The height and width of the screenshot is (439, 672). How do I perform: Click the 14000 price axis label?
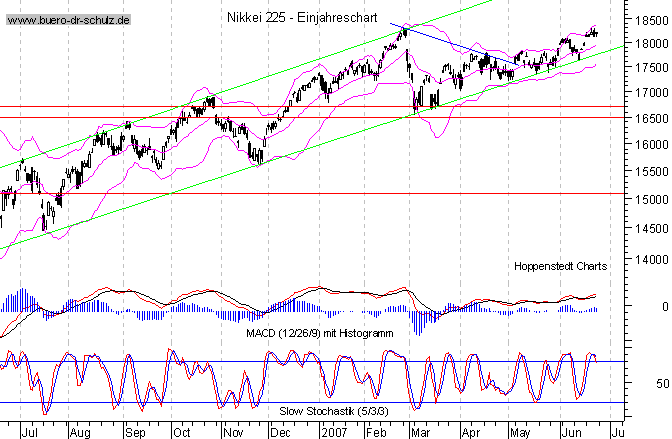pyautogui.click(x=651, y=259)
